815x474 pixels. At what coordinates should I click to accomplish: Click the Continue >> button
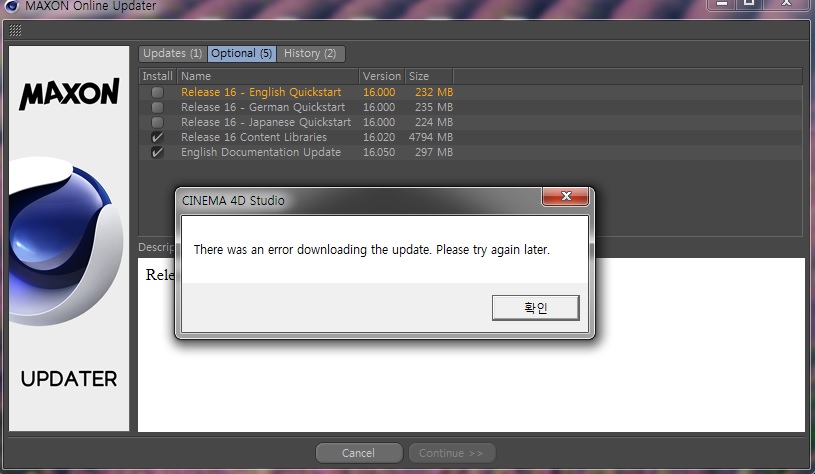452,453
